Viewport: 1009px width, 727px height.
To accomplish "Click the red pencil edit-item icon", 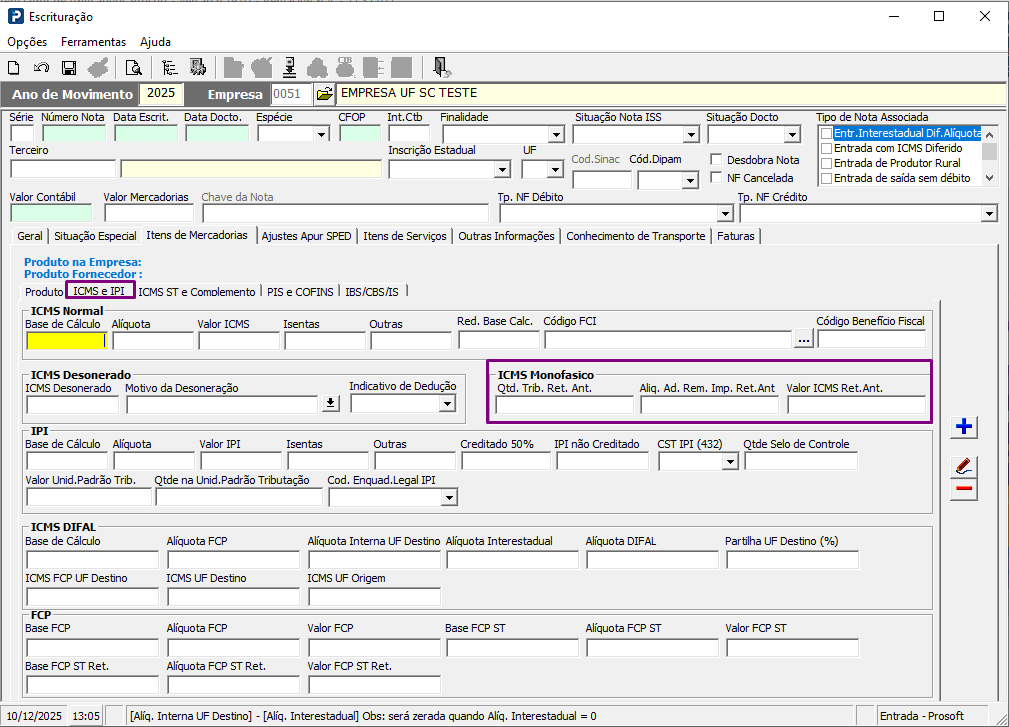I will click(x=964, y=466).
